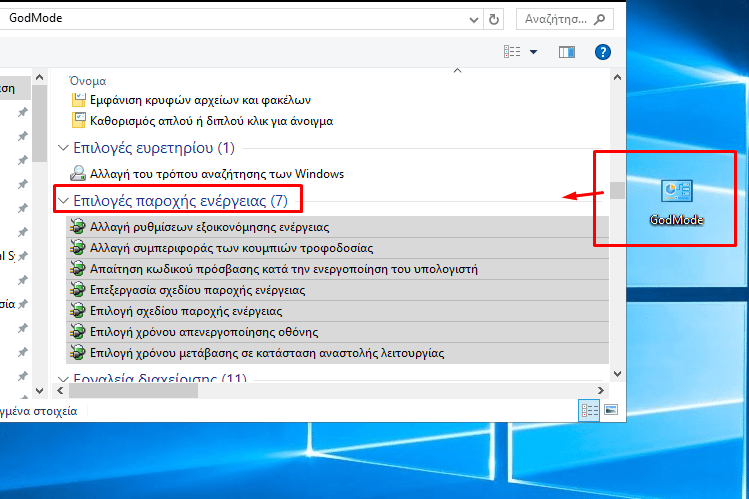
Task: Click the indexing search icon beside Αλλαγή του τρόπου
Action: tap(78, 173)
